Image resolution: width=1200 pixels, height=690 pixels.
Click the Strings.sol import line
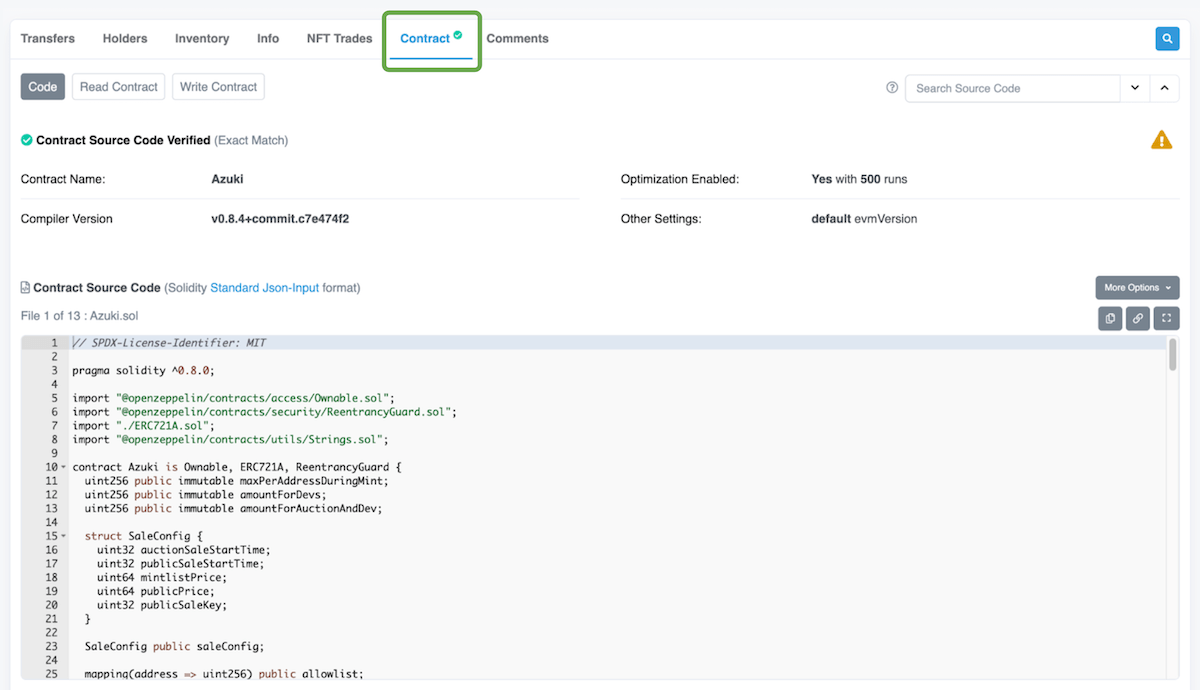(x=230, y=439)
